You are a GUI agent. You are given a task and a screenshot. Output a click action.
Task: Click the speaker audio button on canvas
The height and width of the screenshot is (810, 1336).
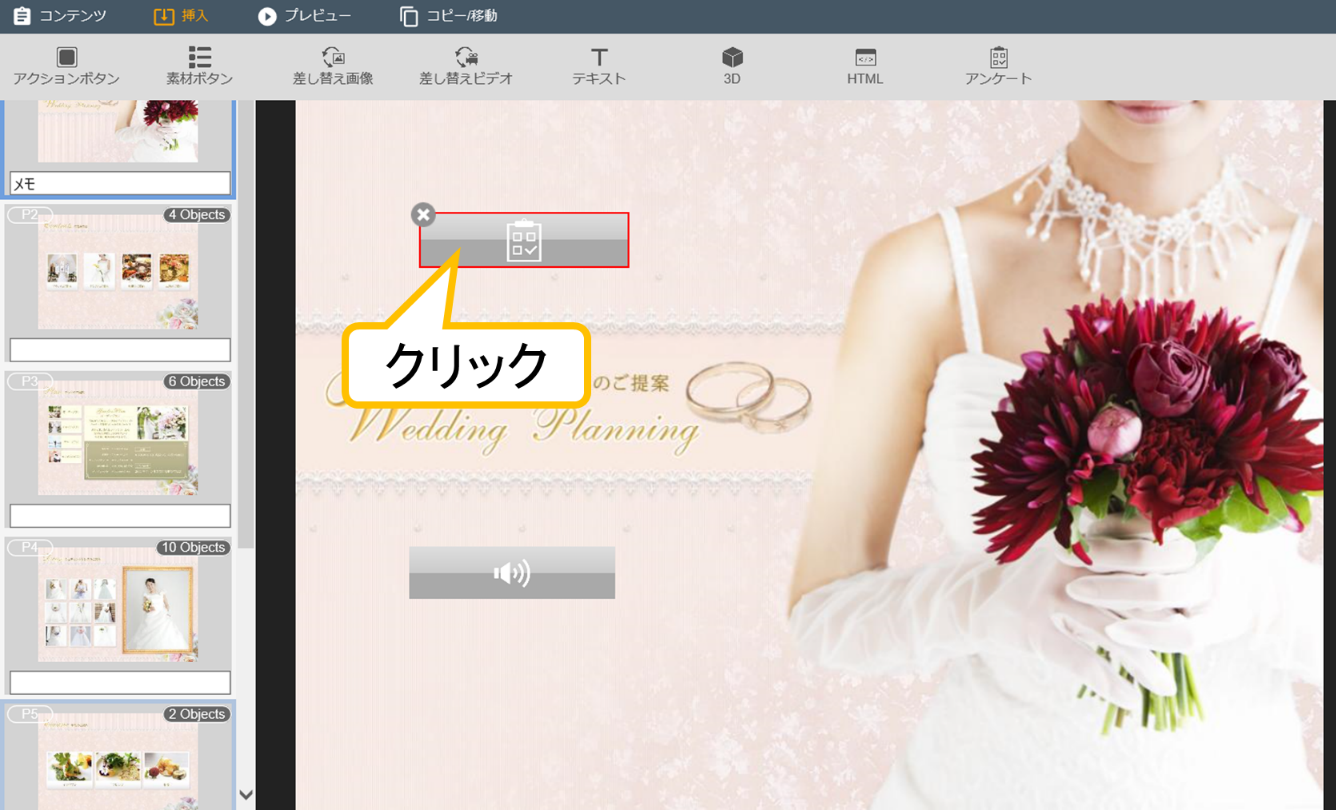512,573
